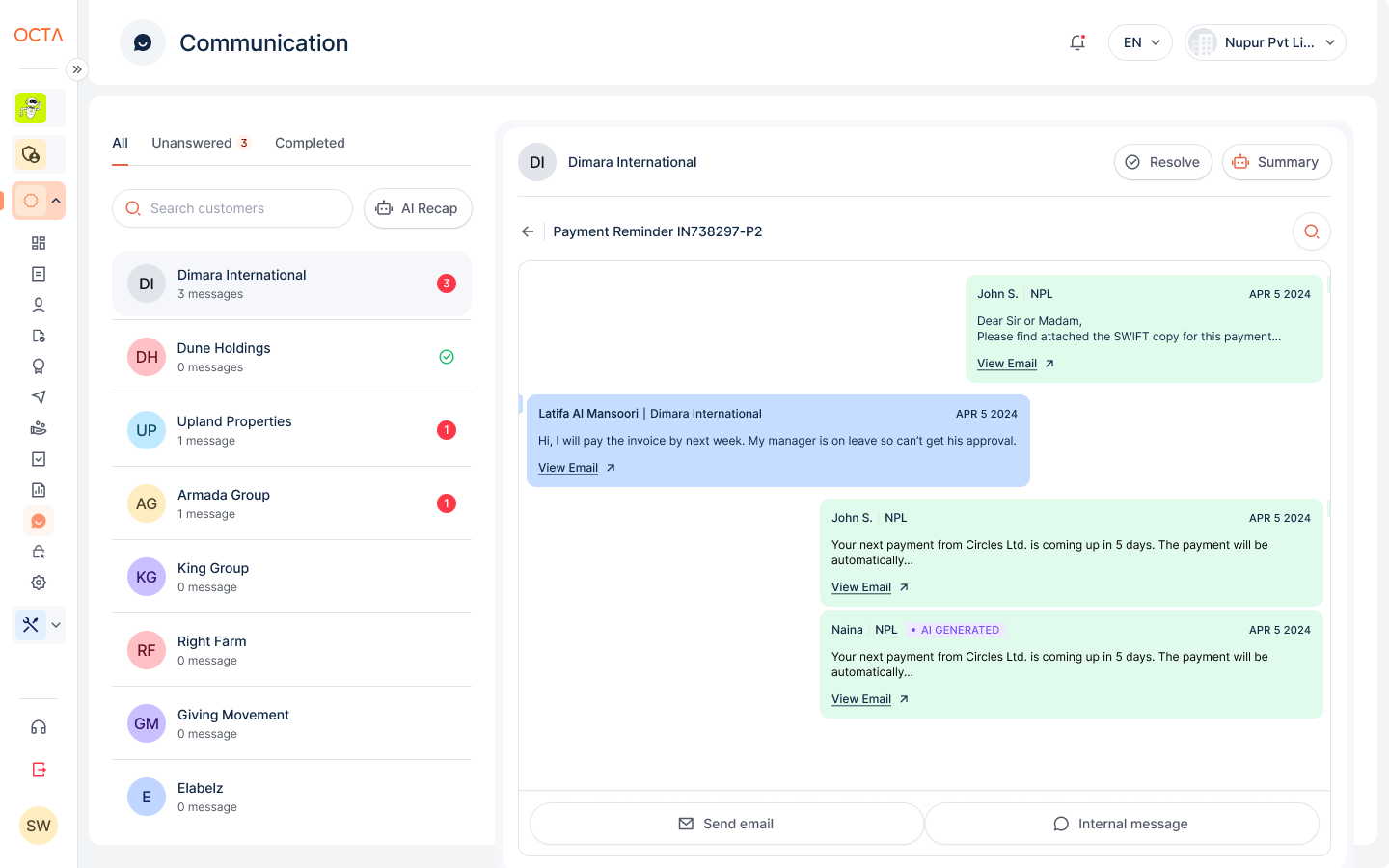The width and height of the screenshot is (1389, 868).
Task: Select Upland Properties conversation
Action: pyautogui.click(x=291, y=430)
